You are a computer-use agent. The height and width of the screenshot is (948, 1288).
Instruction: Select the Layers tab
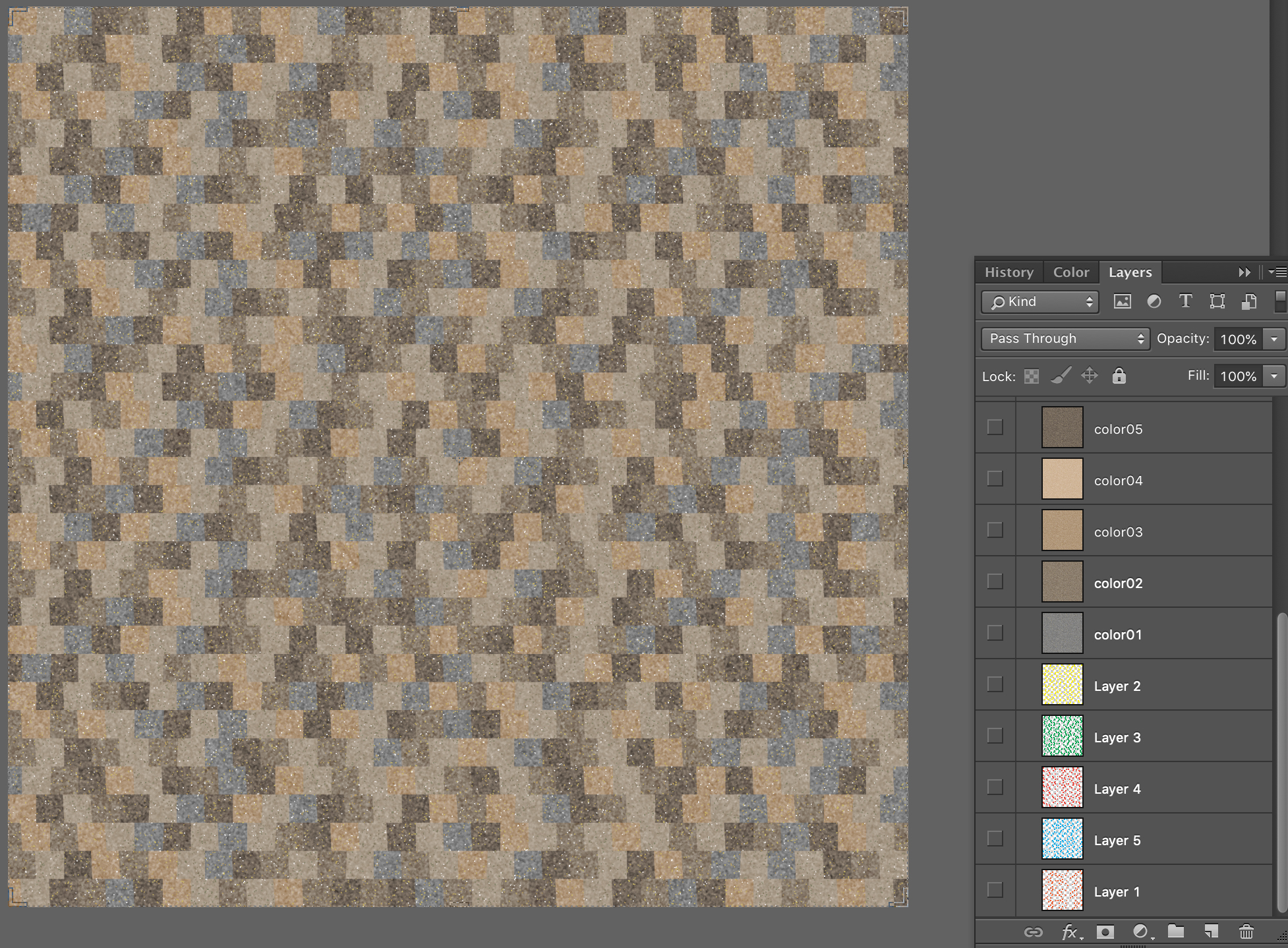tap(1130, 272)
